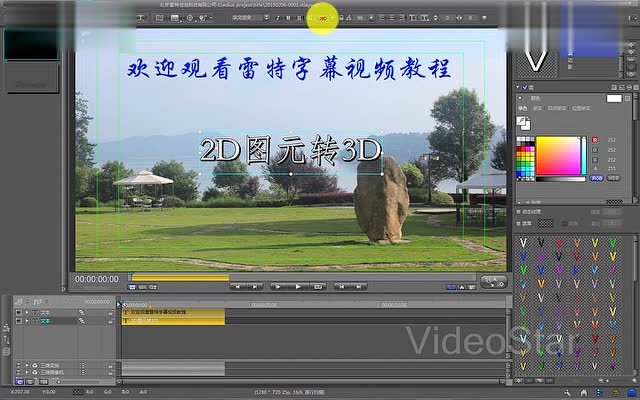Expand the 三维摄像机 track arrow
The image size is (640, 400).
coord(27,372)
